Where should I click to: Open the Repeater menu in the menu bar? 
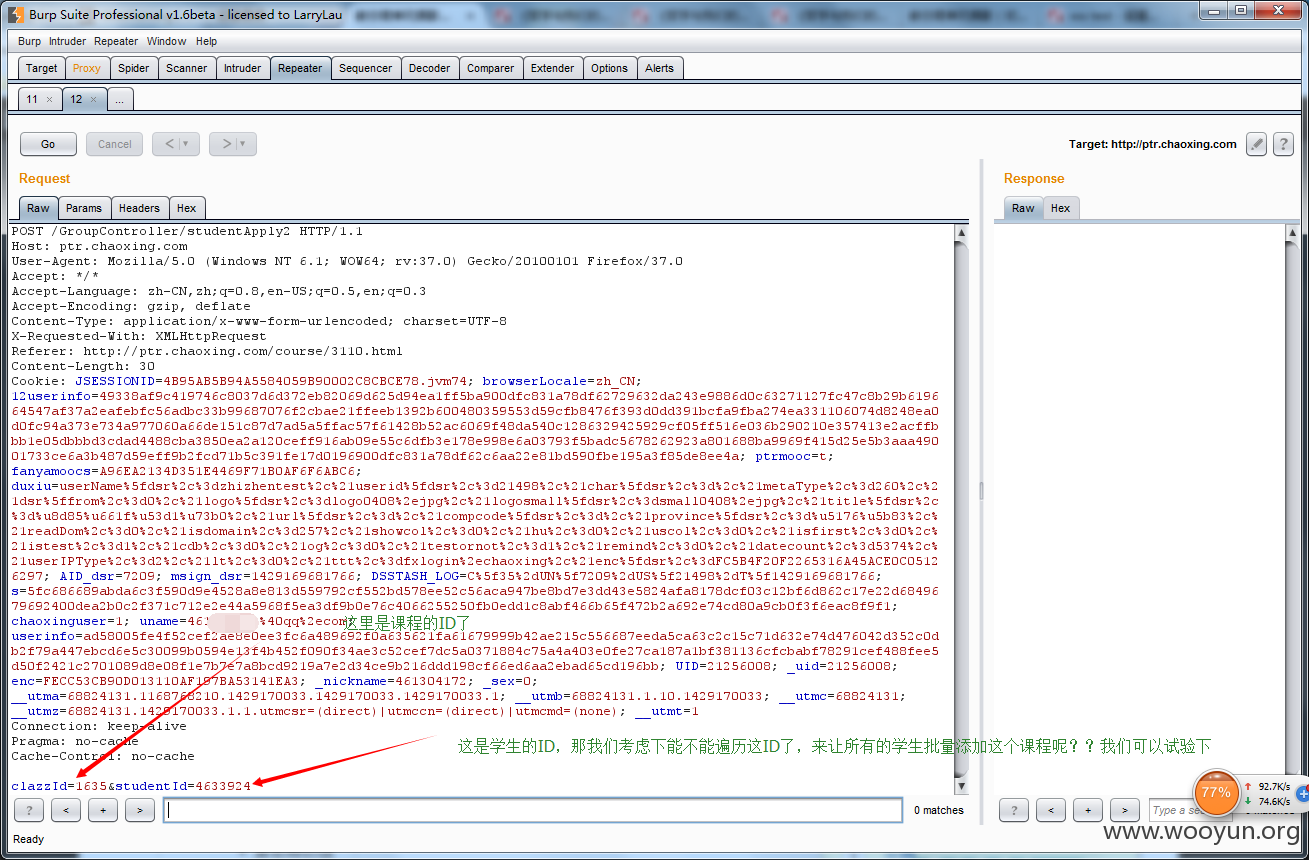(116, 41)
